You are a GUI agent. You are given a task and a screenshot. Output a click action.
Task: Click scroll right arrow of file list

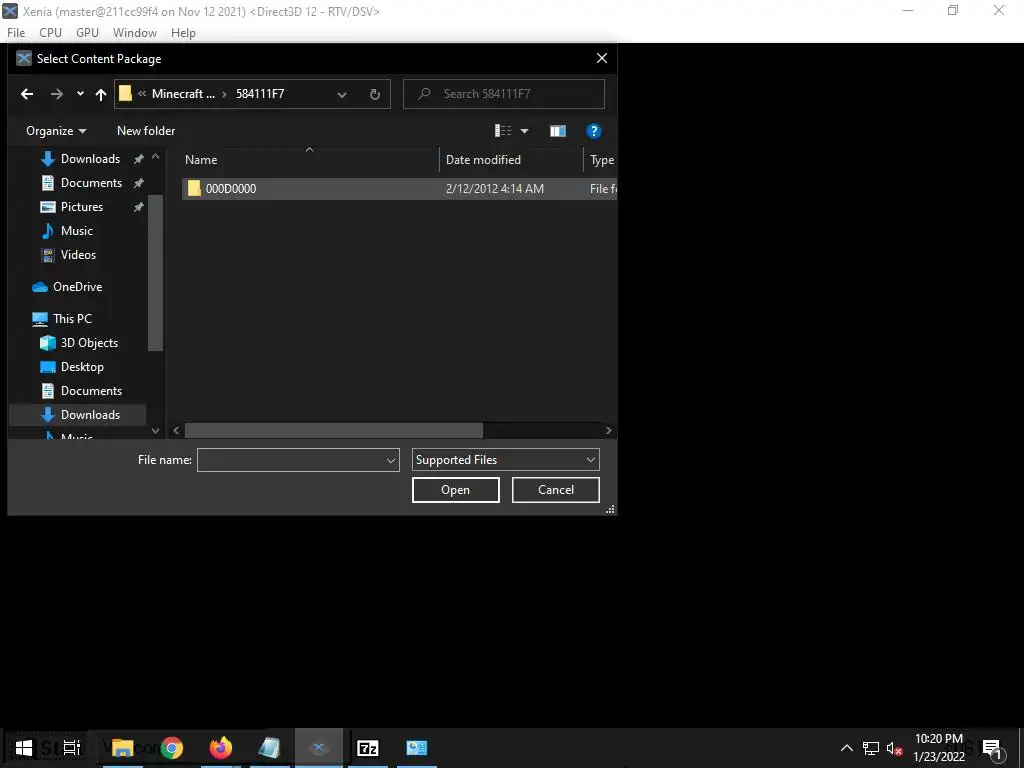tap(609, 431)
